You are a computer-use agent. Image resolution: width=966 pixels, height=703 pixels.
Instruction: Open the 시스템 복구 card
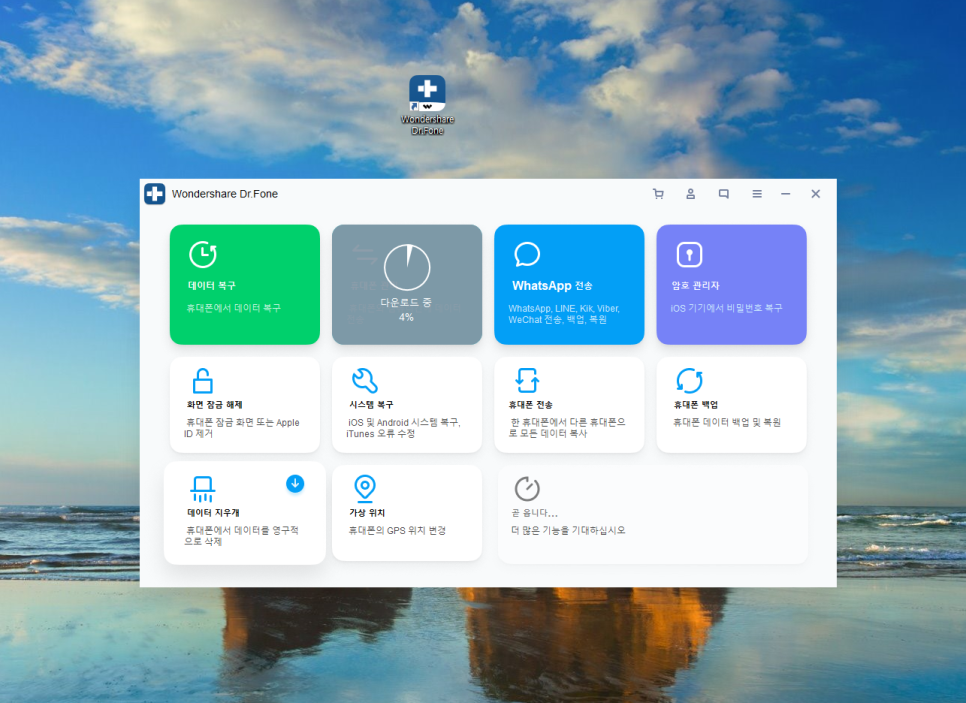pyautogui.click(x=407, y=405)
